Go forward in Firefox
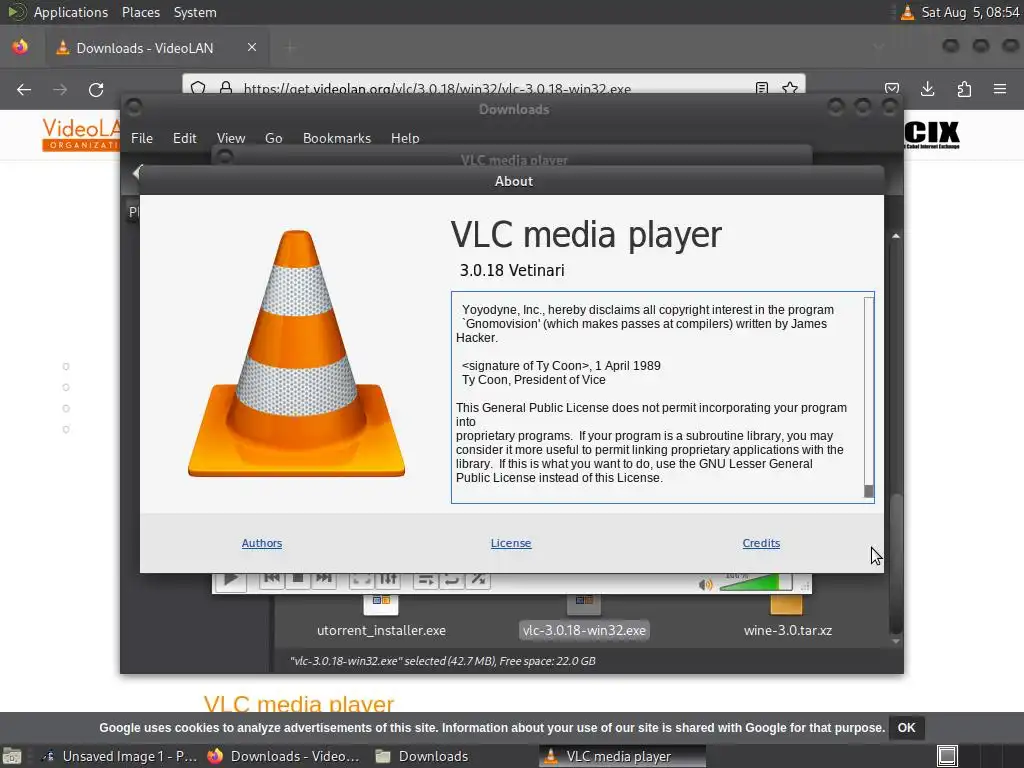Viewport: 1024px width, 768px height. click(60, 89)
